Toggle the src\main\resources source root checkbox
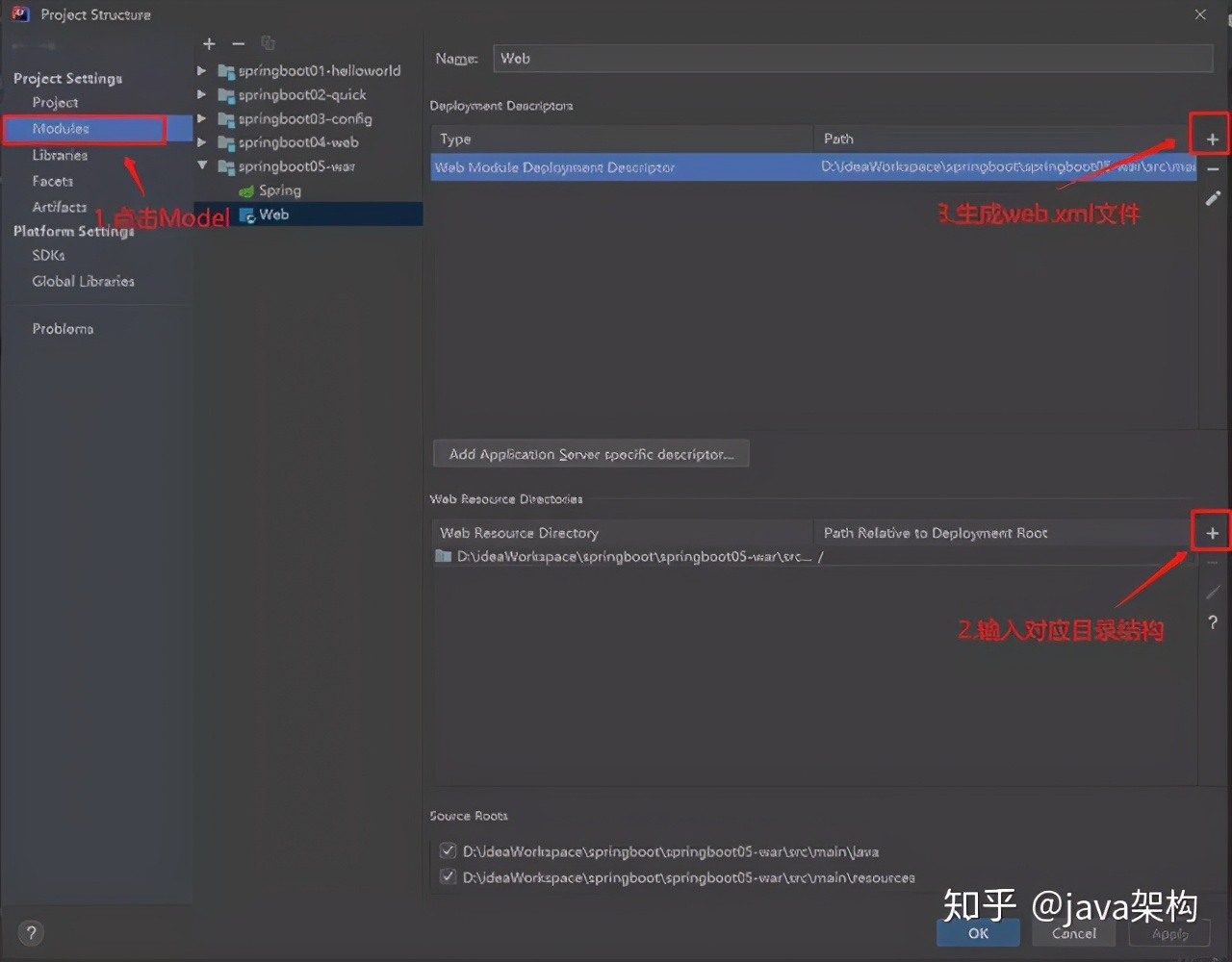 448,876
